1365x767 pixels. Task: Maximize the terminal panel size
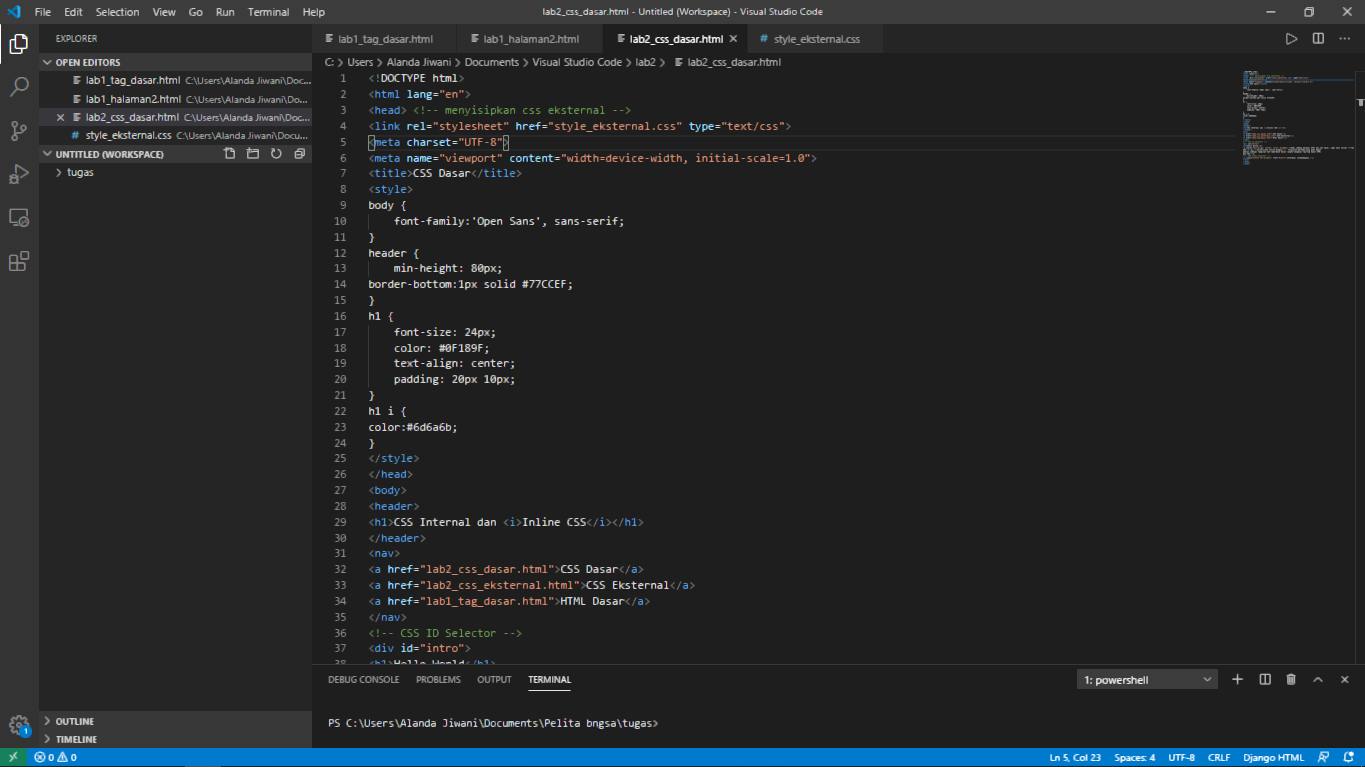click(x=1318, y=679)
